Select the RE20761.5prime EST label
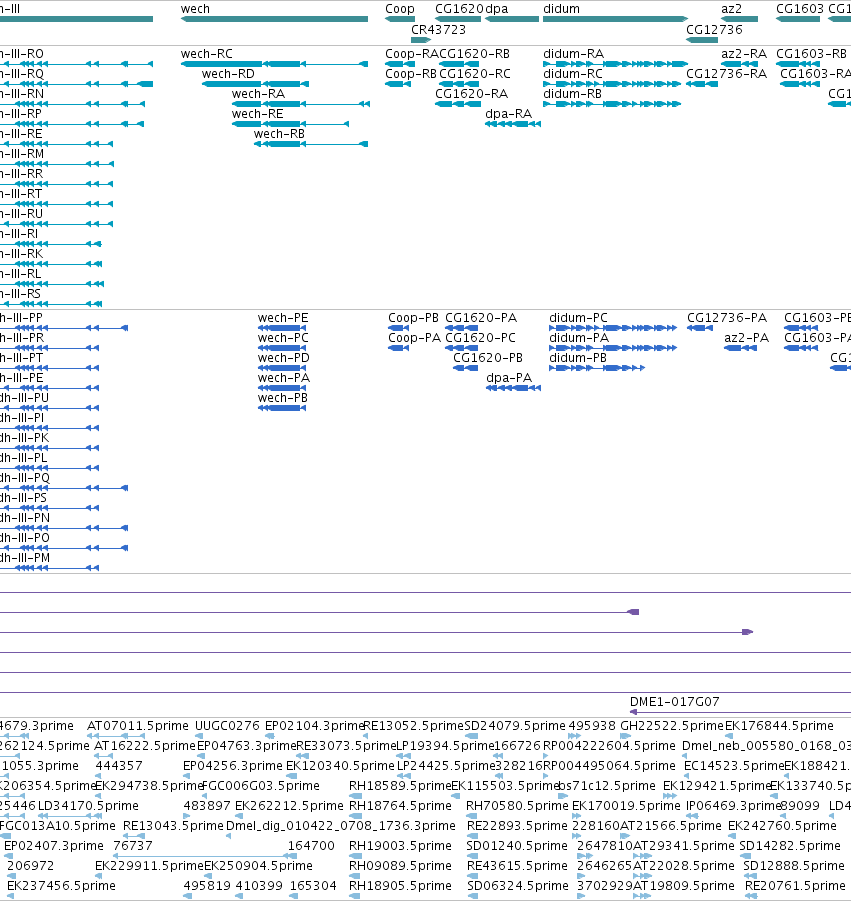The height and width of the screenshot is (901, 851). tap(795, 885)
